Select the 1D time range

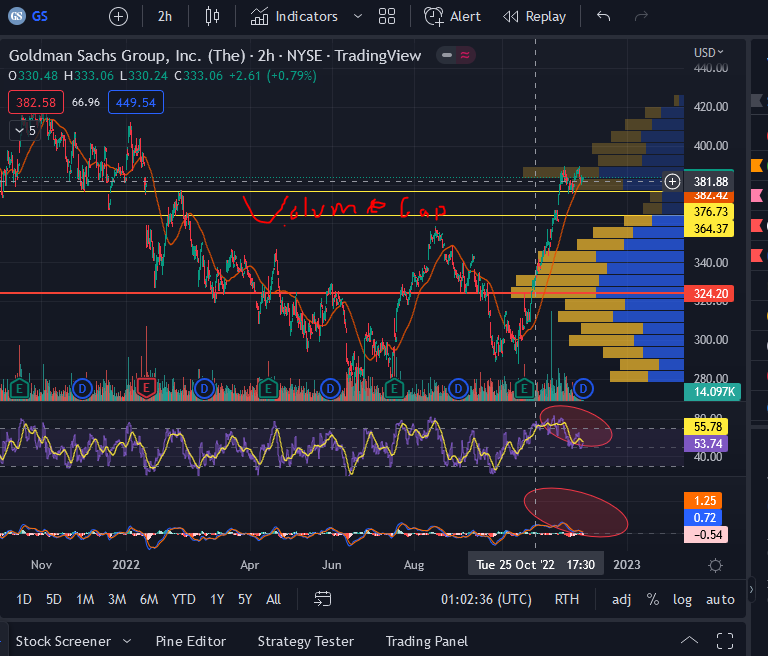(24, 599)
